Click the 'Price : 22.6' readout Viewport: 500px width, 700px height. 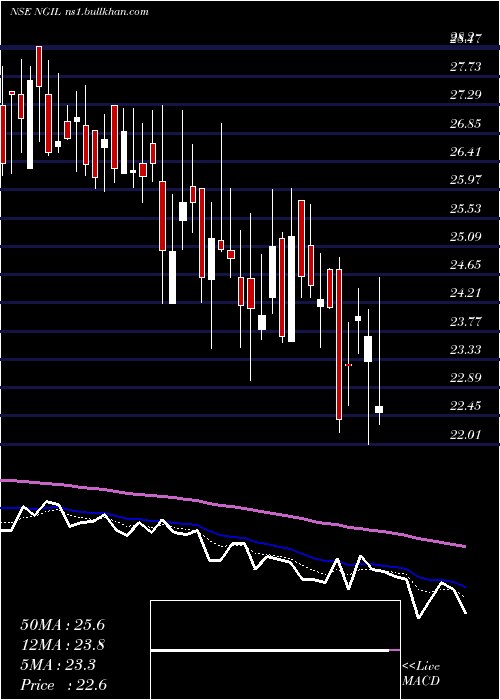click(63, 685)
